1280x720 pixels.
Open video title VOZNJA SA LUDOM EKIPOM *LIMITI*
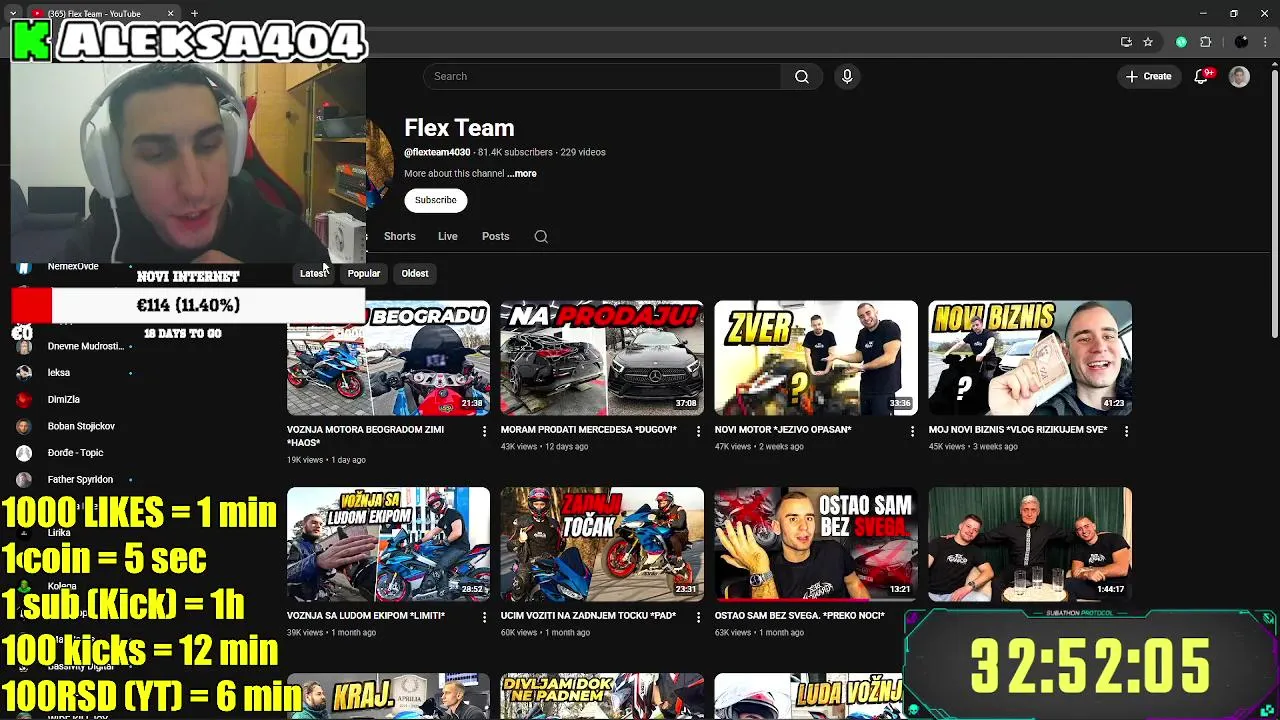pyautogui.click(x=366, y=616)
